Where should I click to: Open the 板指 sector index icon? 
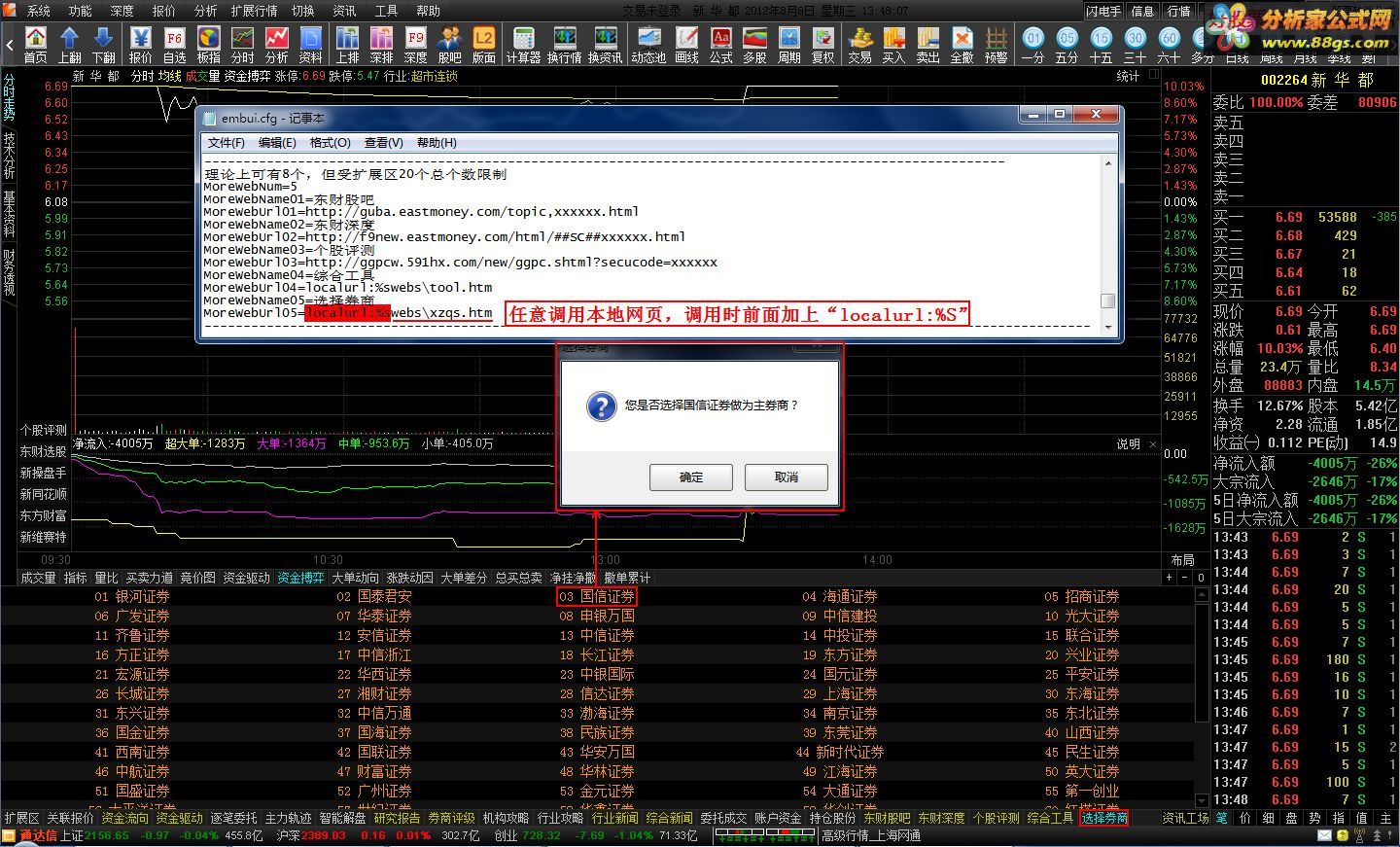pos(208,45)
